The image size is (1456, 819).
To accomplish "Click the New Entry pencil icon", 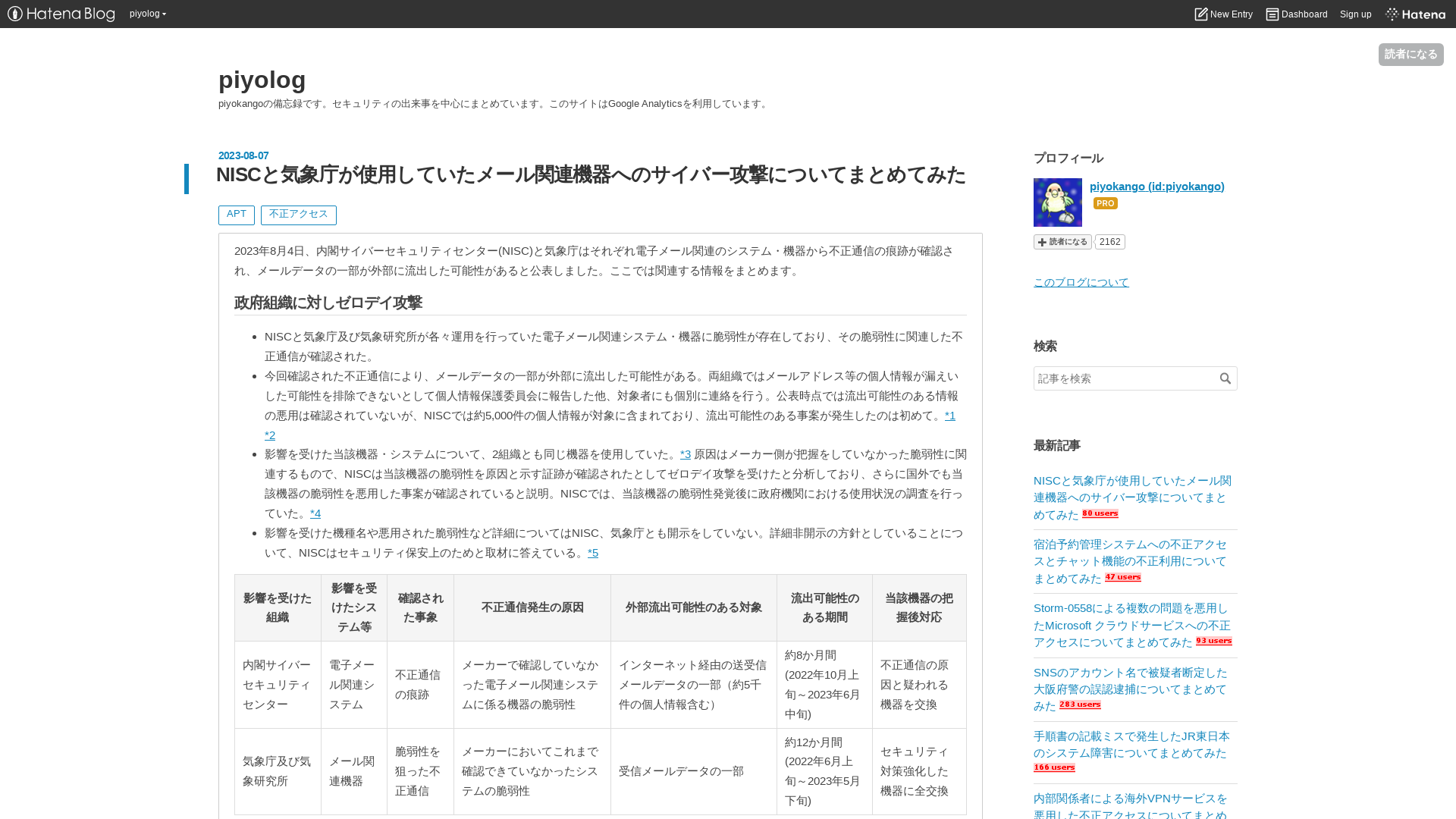I will (1200, 14).
